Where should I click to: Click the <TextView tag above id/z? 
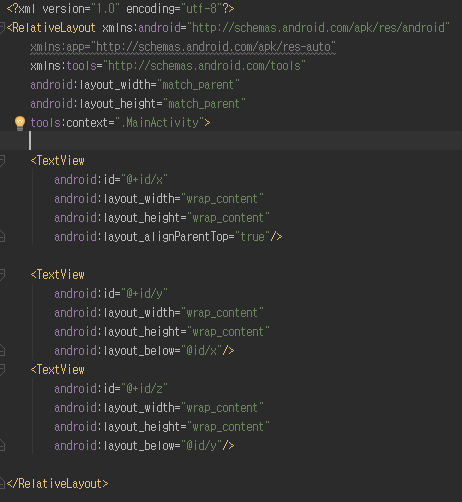click(57, 370)
